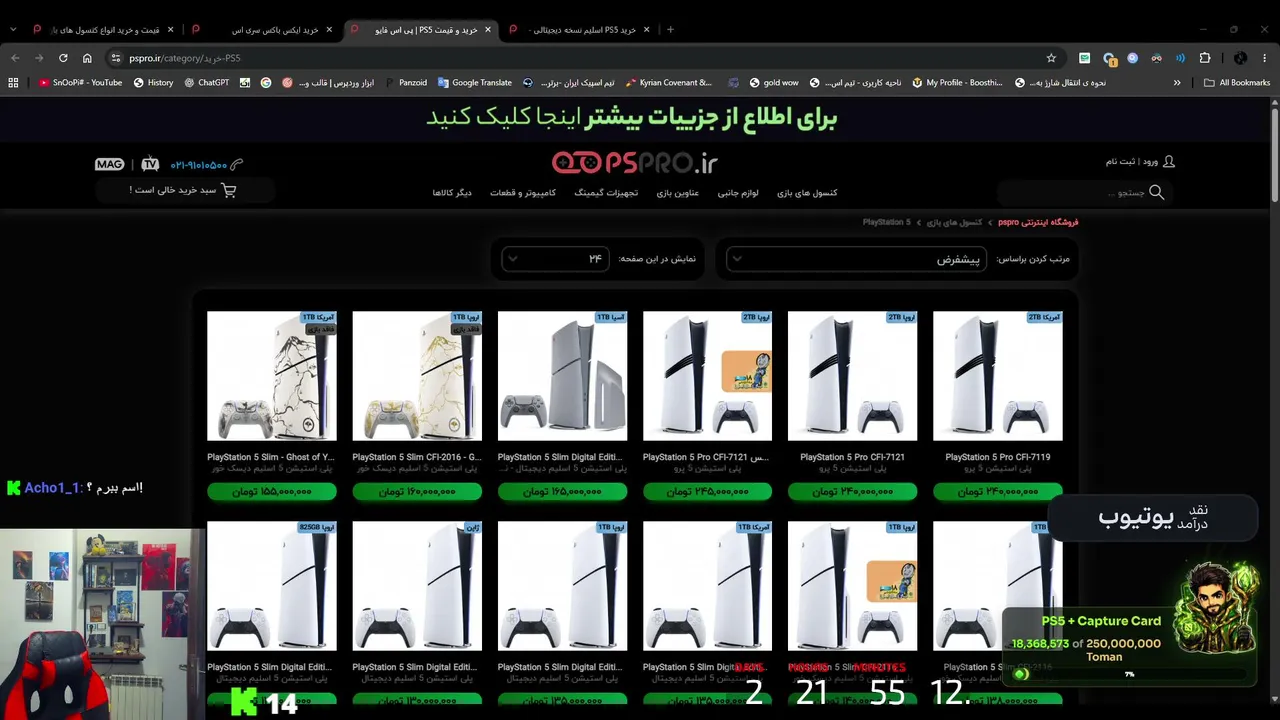Open the لوازم جانبی navigation menu
Screen dimensions: 1280x720
pos(738,193)
